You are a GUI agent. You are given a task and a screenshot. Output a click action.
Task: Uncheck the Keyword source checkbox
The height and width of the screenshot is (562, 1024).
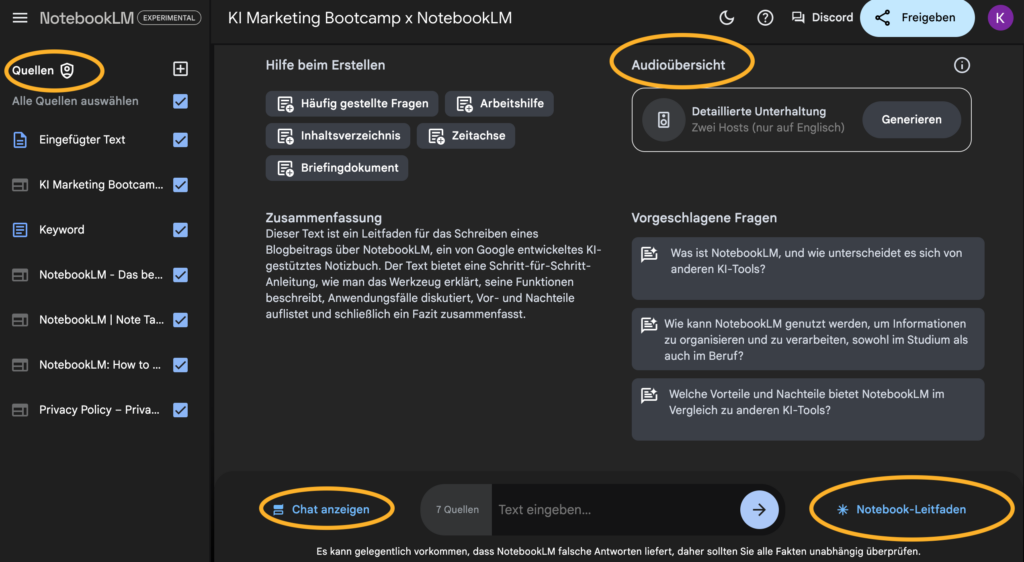point(180,230)
